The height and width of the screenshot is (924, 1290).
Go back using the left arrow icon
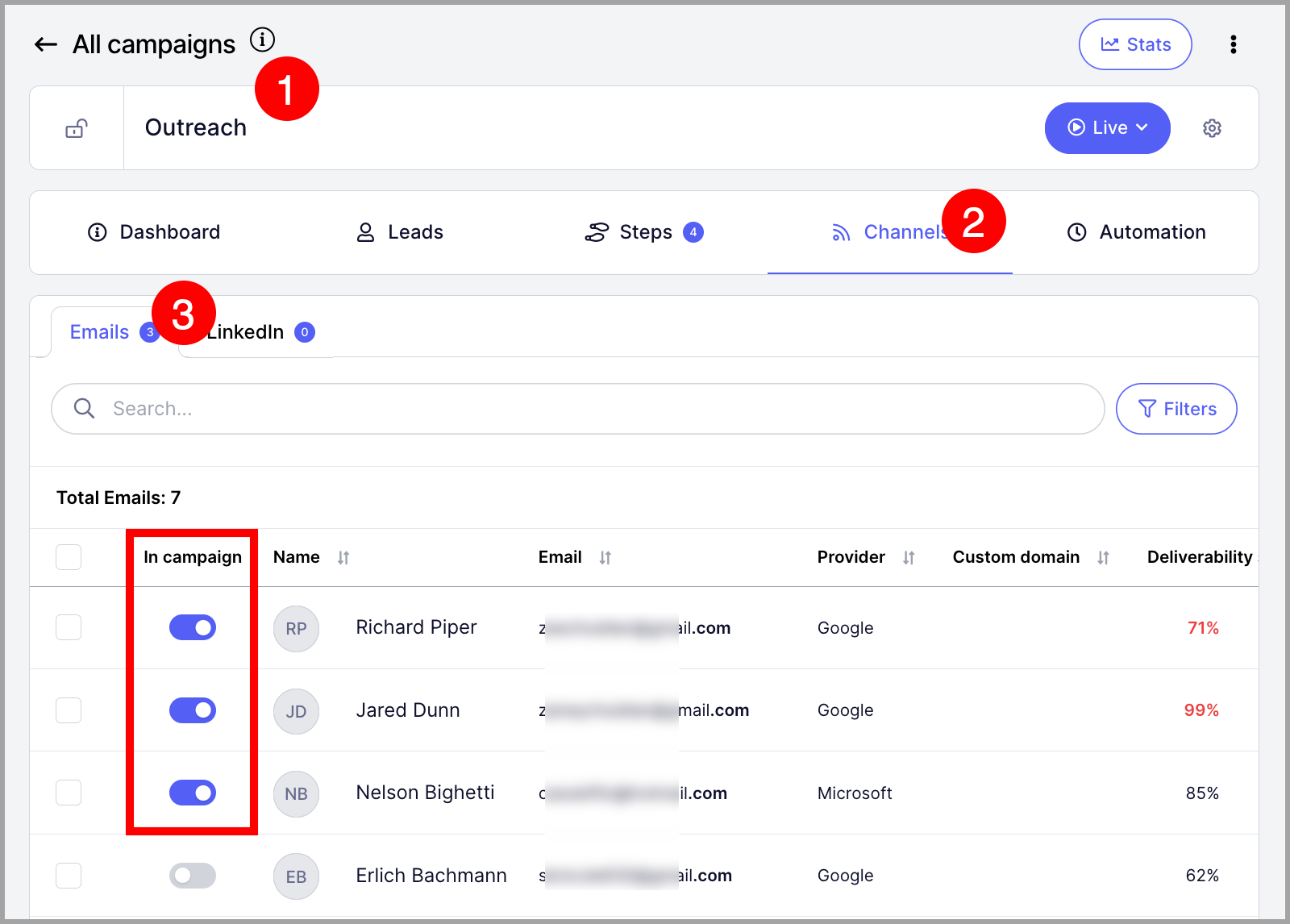tap(45, 44)
